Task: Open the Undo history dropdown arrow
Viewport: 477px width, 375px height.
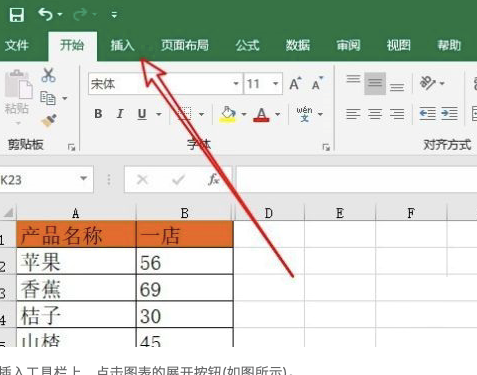Action: [60, 14]
